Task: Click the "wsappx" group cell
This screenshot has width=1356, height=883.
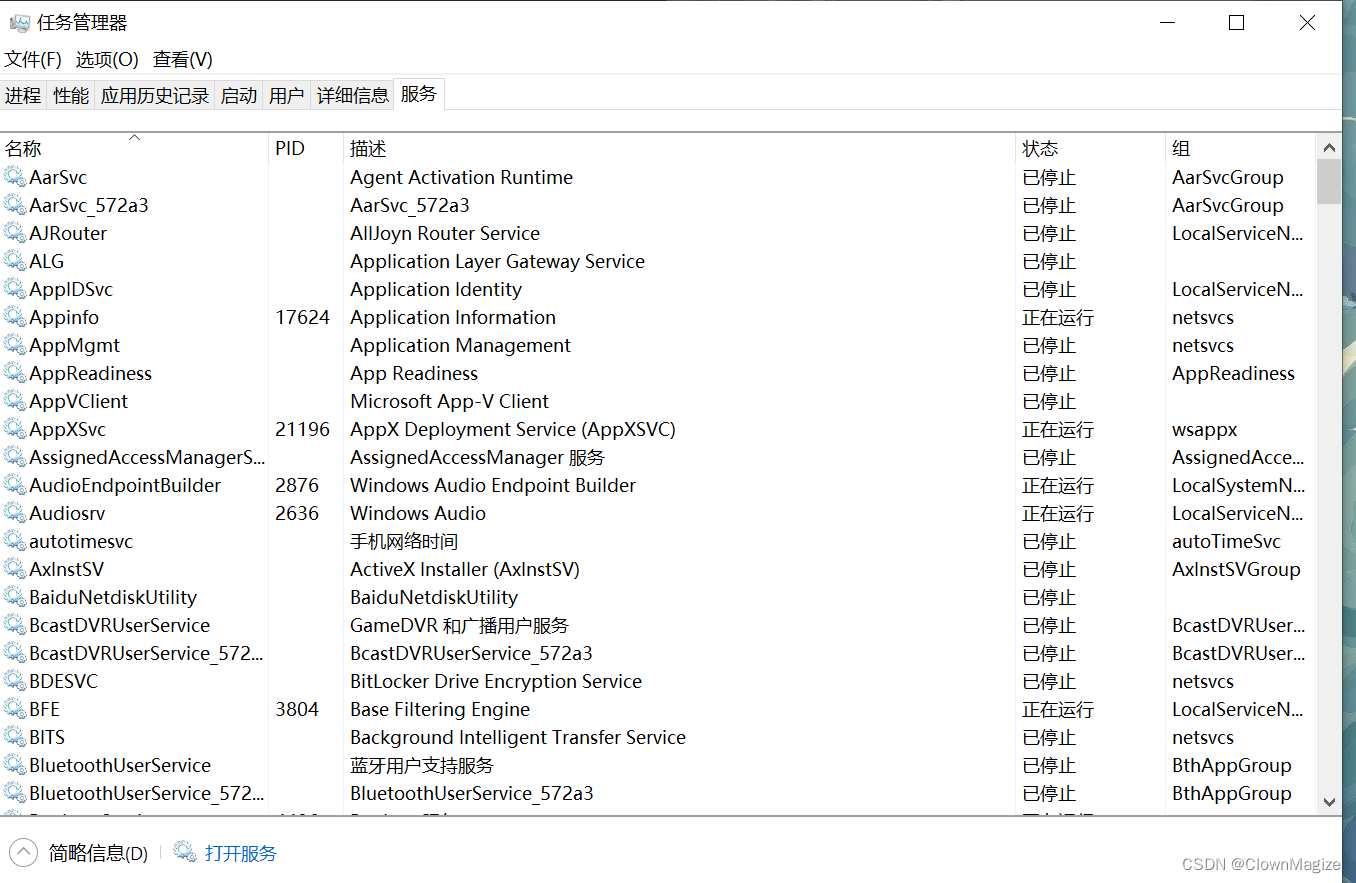Action: click(x=1205, y=429)
